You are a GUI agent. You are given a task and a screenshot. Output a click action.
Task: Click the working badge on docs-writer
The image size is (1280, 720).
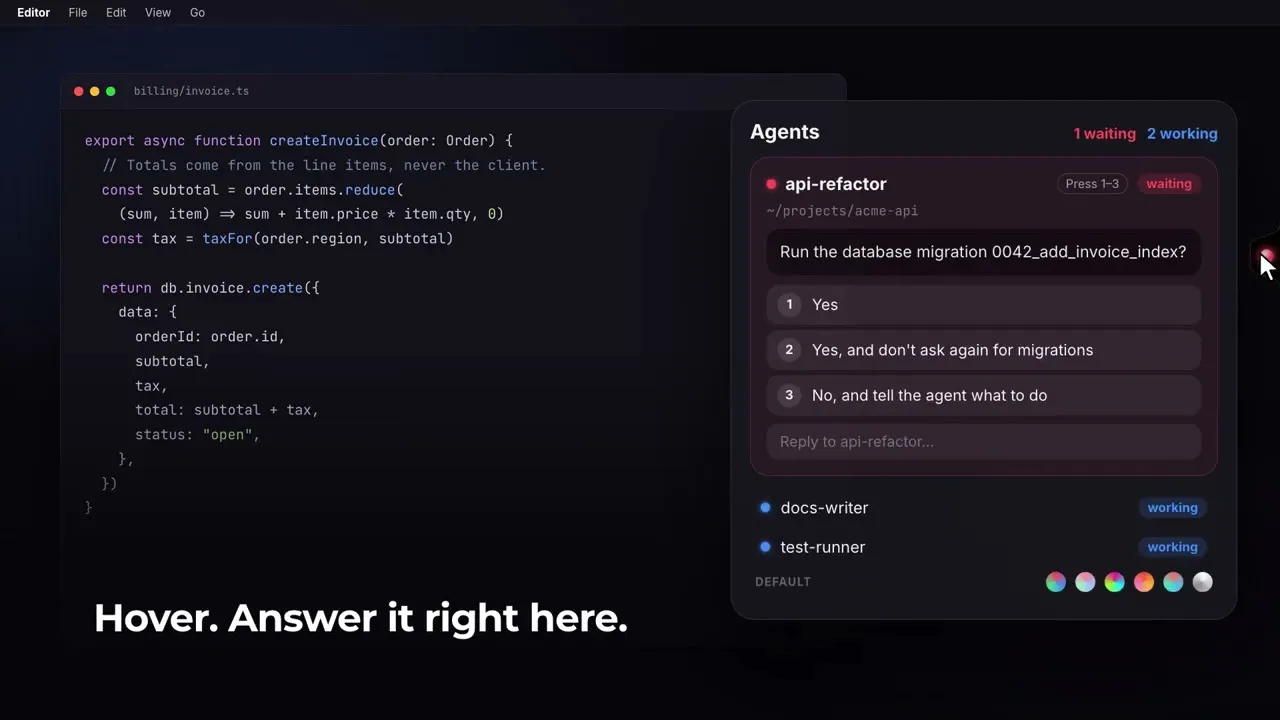(x=1172, y=508)
